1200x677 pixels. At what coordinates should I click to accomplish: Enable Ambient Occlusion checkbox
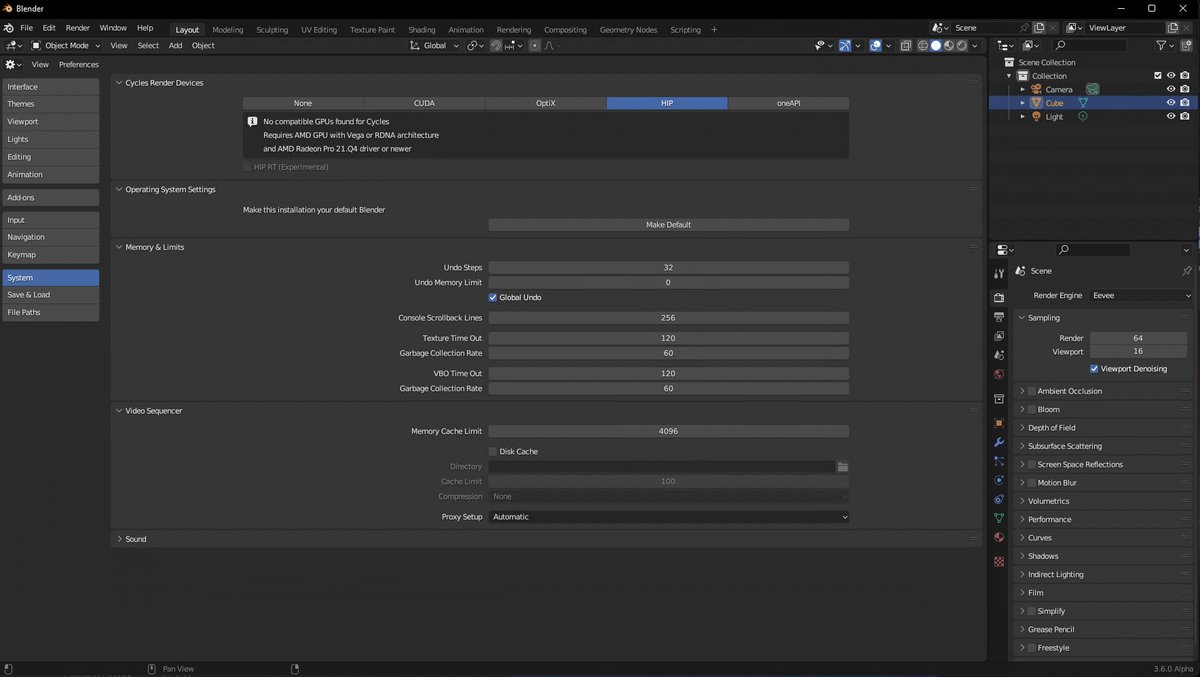[1031, 391]
